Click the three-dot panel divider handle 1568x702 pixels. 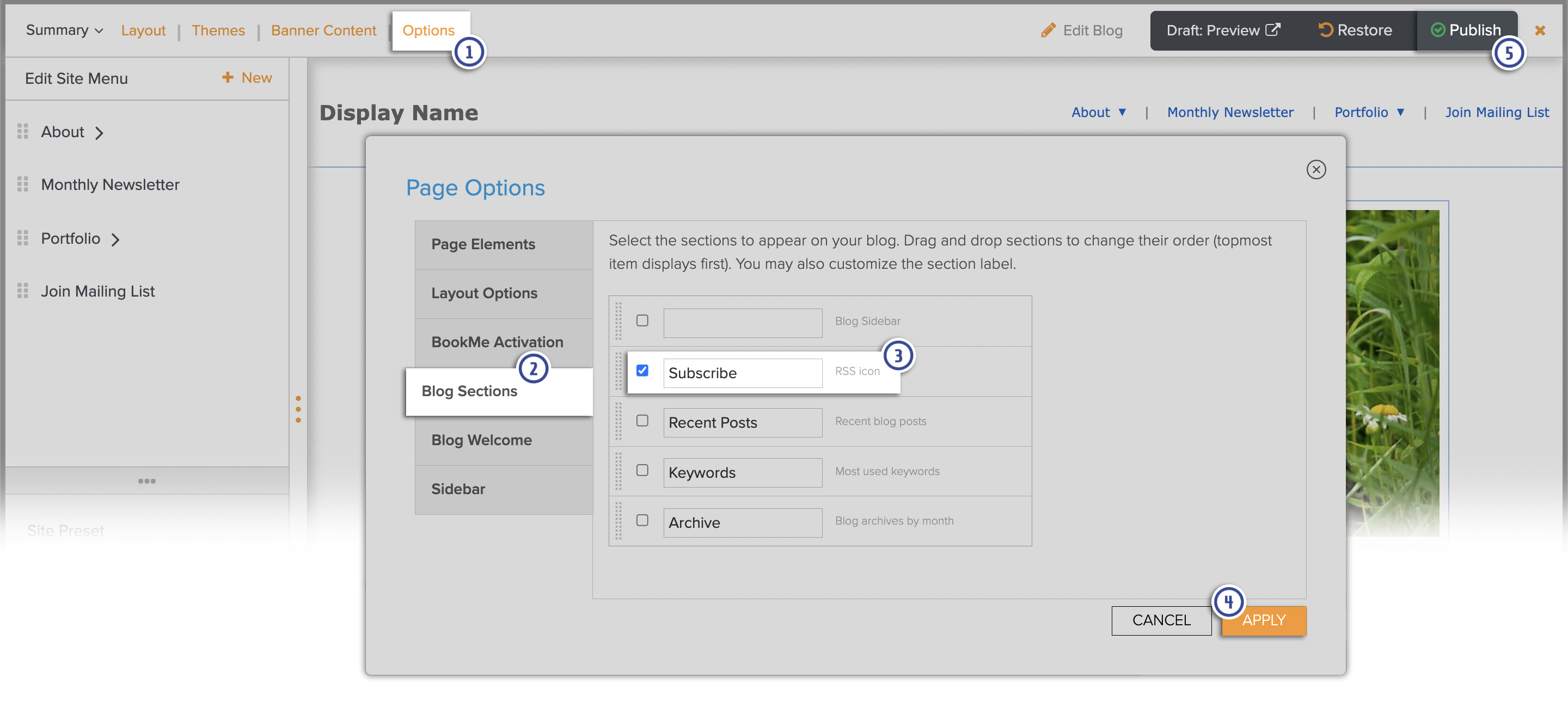pos(146,481)
